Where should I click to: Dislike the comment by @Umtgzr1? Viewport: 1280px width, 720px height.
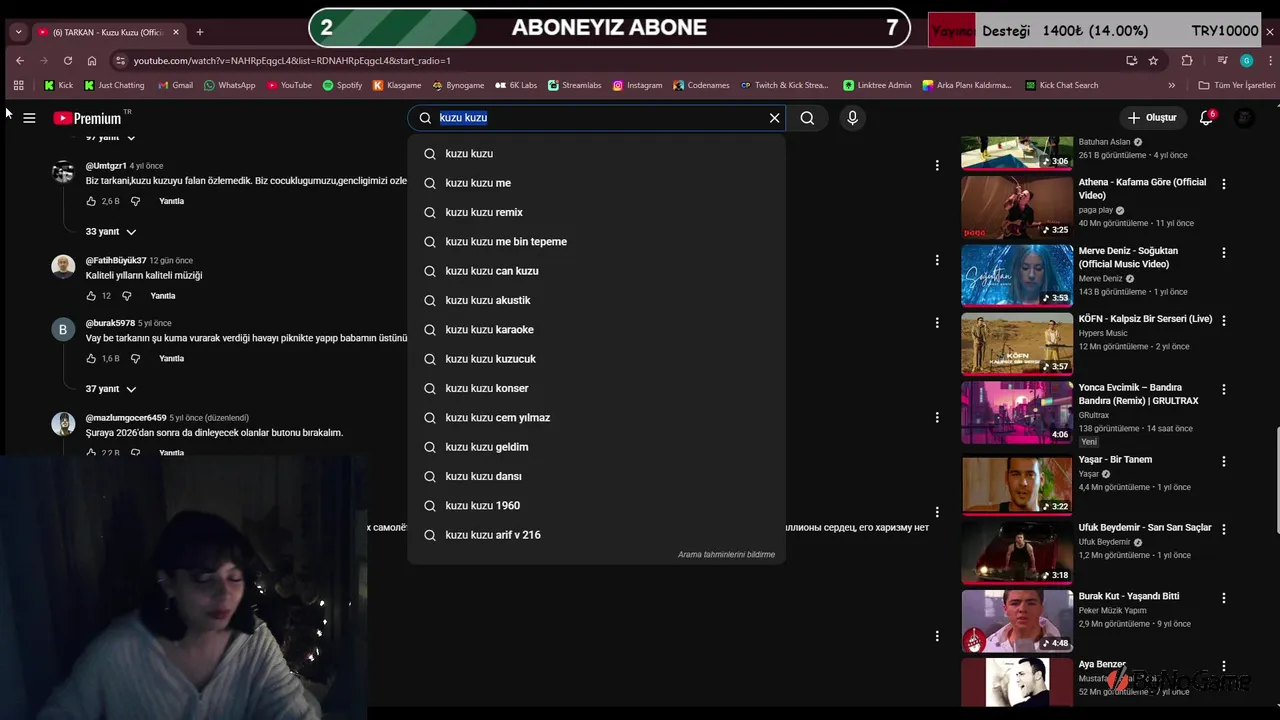click(x=136, y=201)
